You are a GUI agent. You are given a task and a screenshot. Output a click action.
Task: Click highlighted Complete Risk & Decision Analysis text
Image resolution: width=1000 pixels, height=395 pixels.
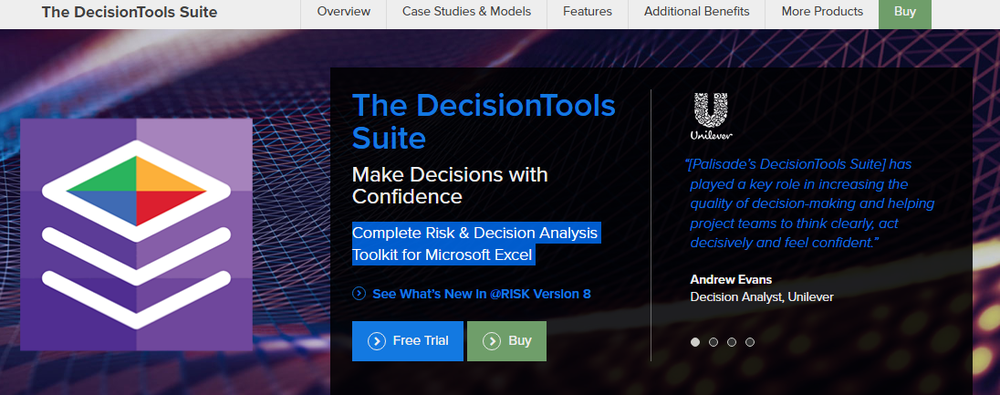tap(476, 244)
